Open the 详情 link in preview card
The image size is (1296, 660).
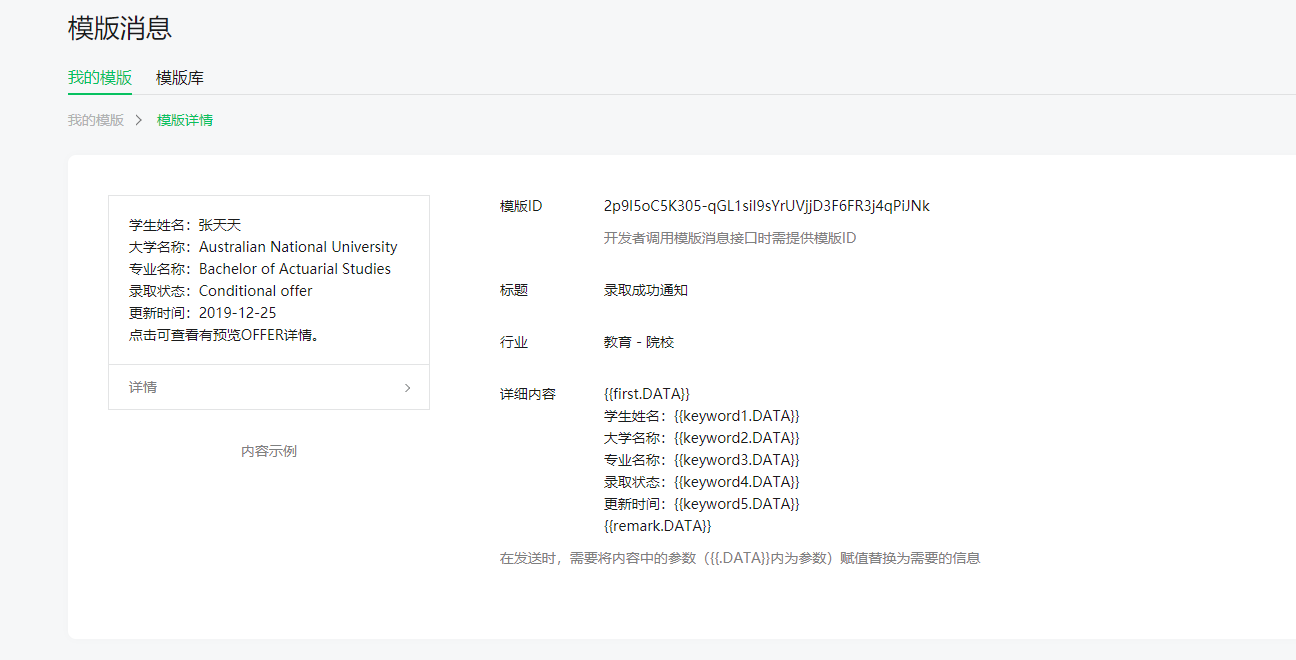click(x=143, y=387)
